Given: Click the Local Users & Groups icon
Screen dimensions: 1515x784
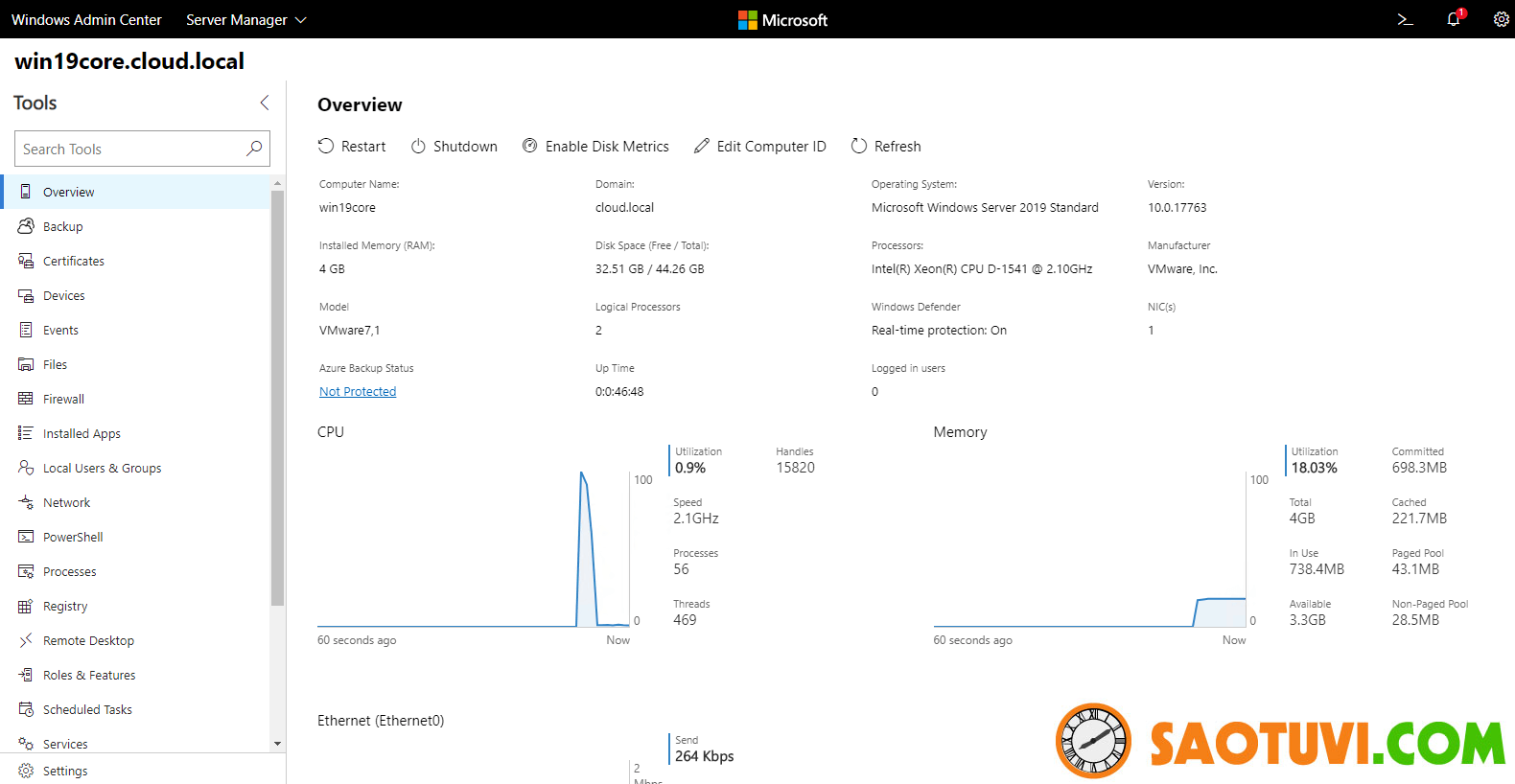Looking at the screenshot, I should (26, 468).
